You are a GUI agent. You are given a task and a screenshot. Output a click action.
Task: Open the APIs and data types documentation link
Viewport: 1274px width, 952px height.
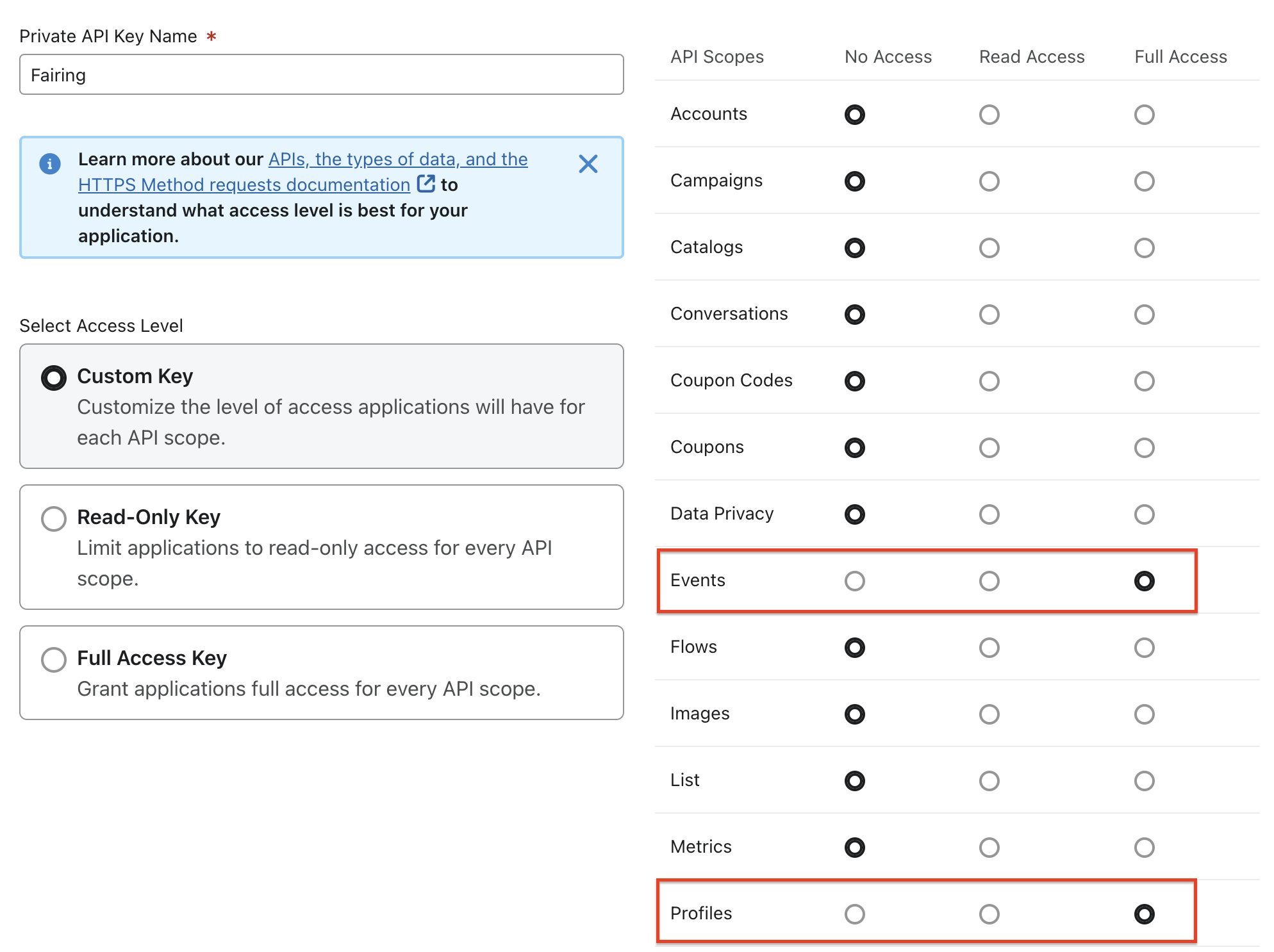click(303, 172)
